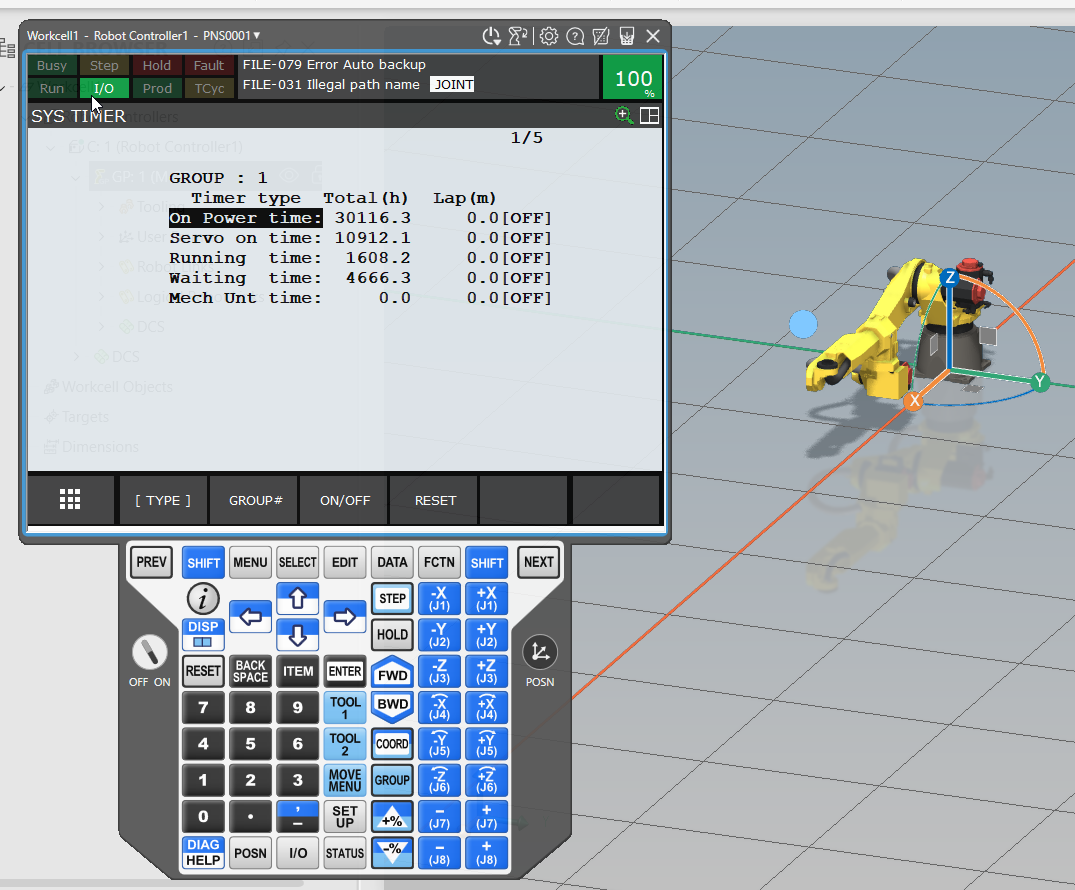The width and height of the screenshot is (1075, 890).
Task: Click the round POSN position icon above the POSN label
Action: [x=540, y=651]
